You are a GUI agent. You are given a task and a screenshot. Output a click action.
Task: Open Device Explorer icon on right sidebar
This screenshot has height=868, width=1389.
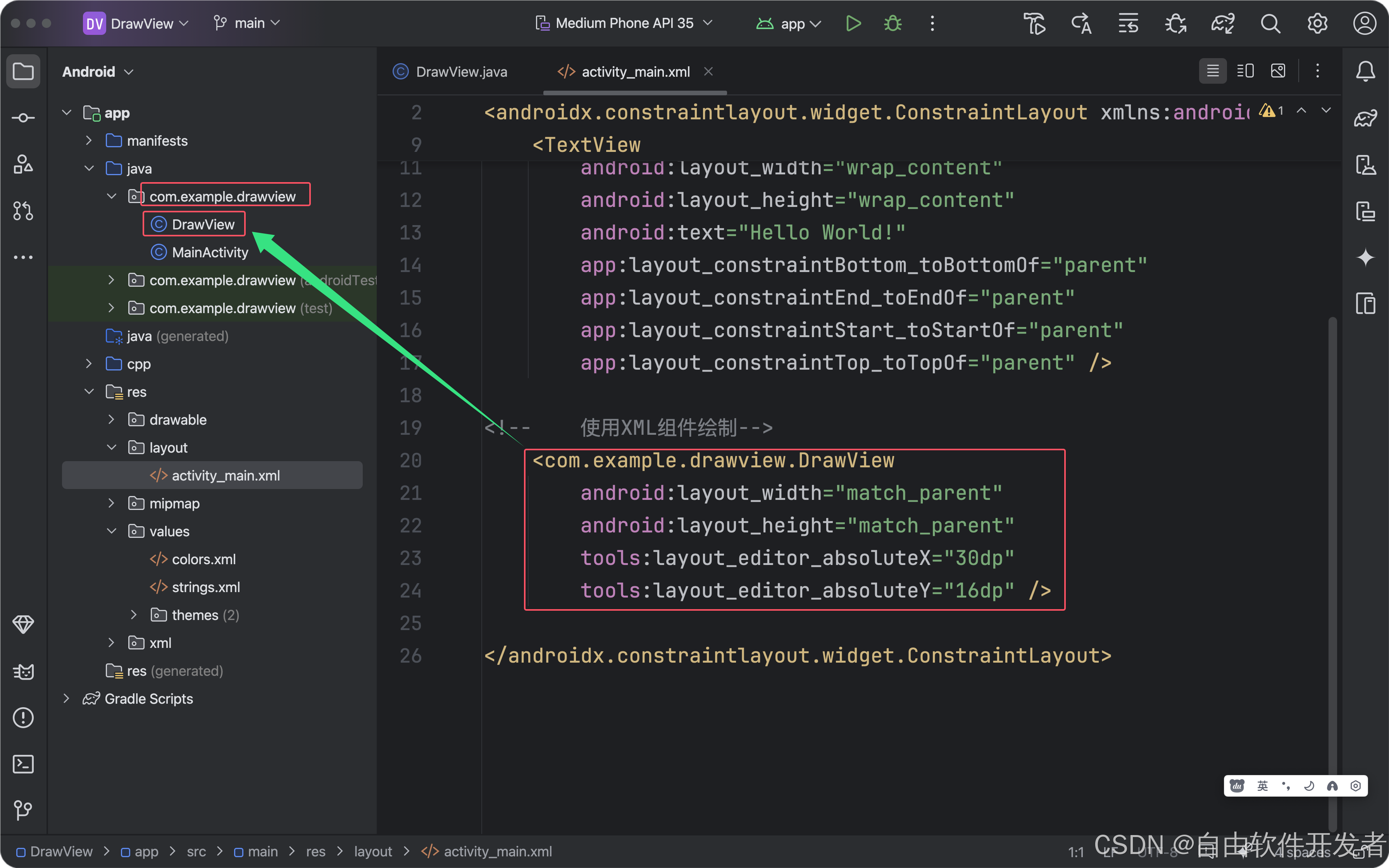[x=1365, y=303]
